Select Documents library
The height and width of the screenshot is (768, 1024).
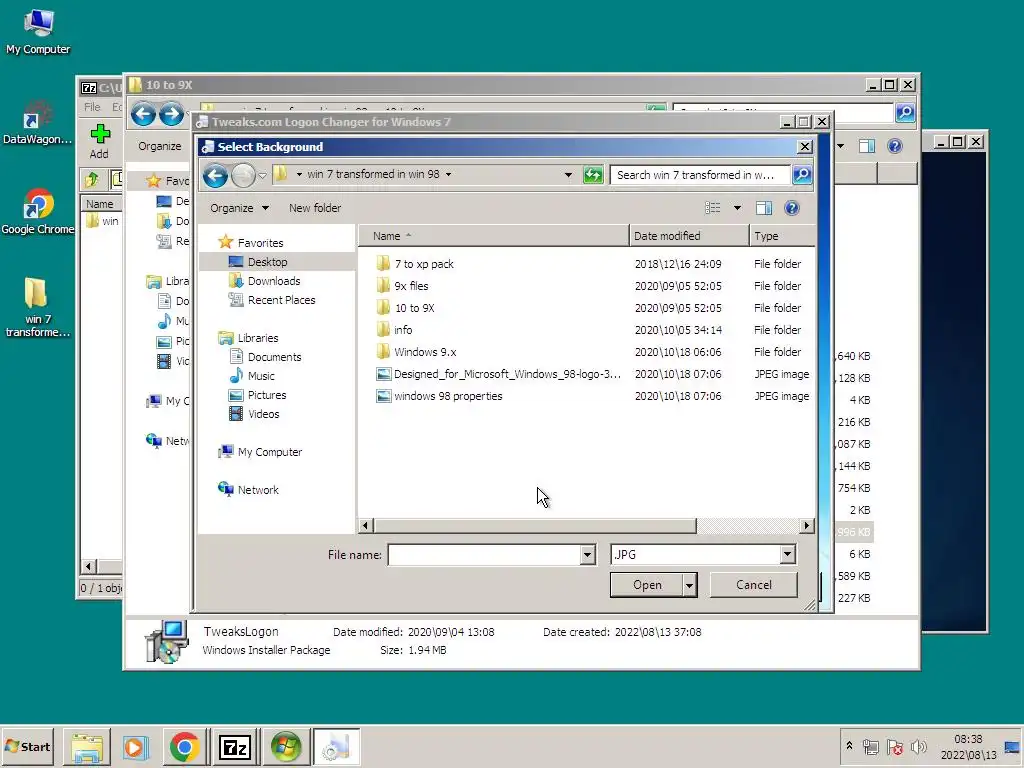pyautogui.click(x=274, y=357)
